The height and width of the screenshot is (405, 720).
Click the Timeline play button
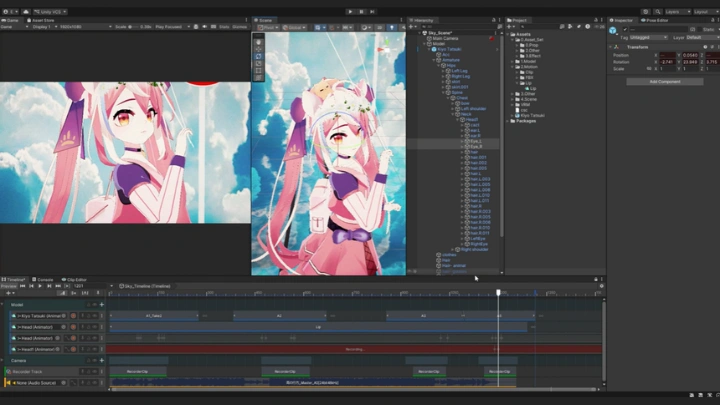(40, 286)
